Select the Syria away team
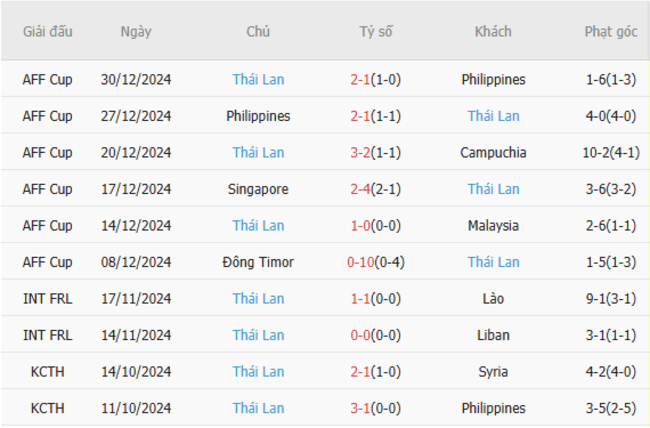The width and height of the screenshot is (650, 428). 493,372
